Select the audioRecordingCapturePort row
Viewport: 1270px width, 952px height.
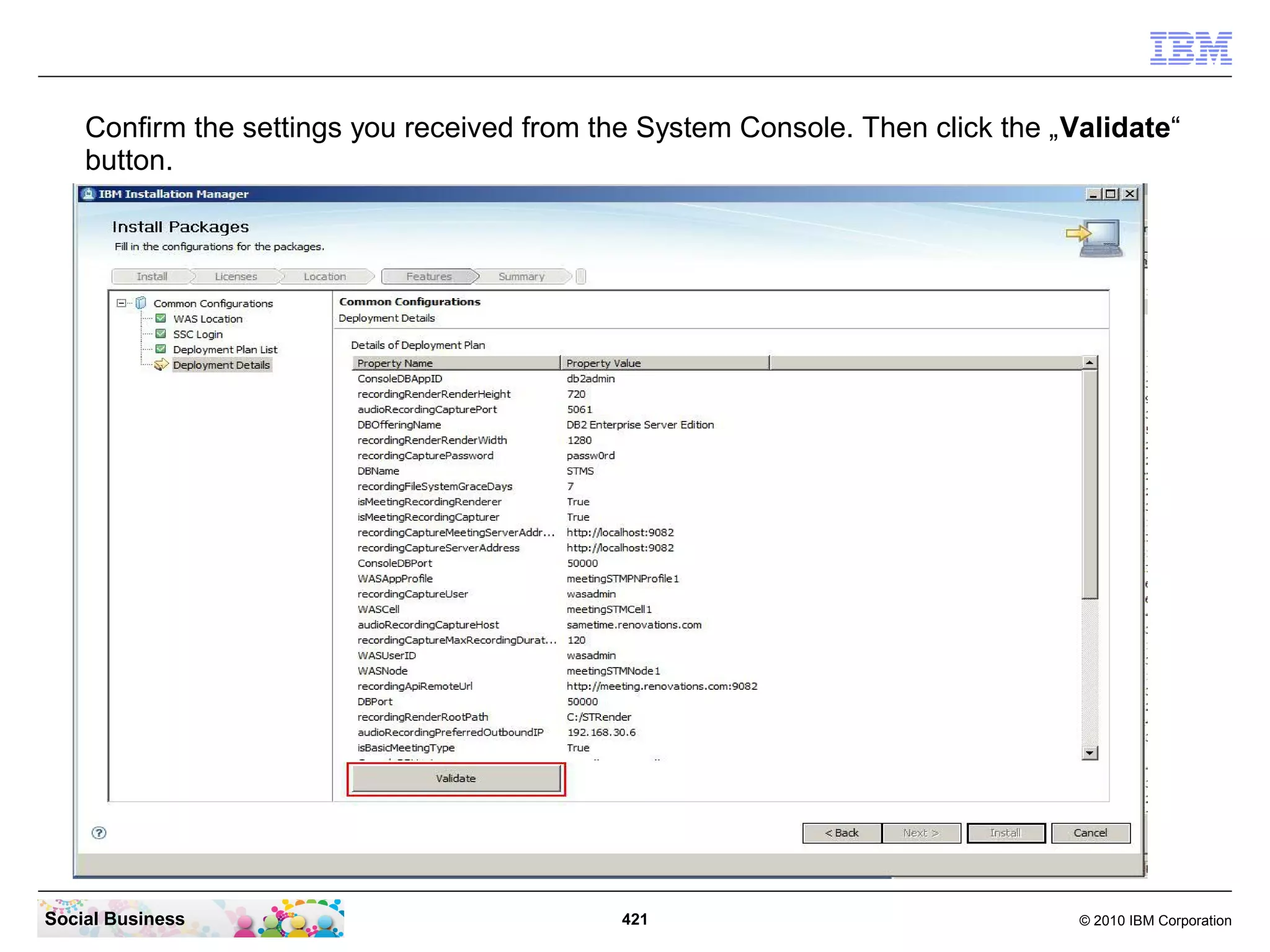point(716,410)
